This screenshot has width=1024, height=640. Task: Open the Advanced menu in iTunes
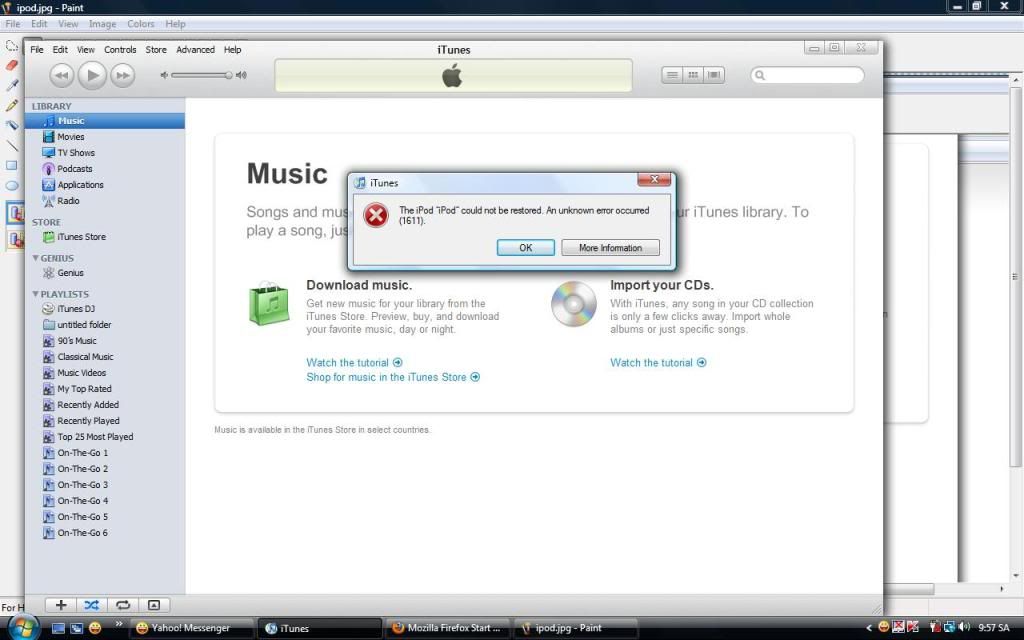click(x=195, y=49)
